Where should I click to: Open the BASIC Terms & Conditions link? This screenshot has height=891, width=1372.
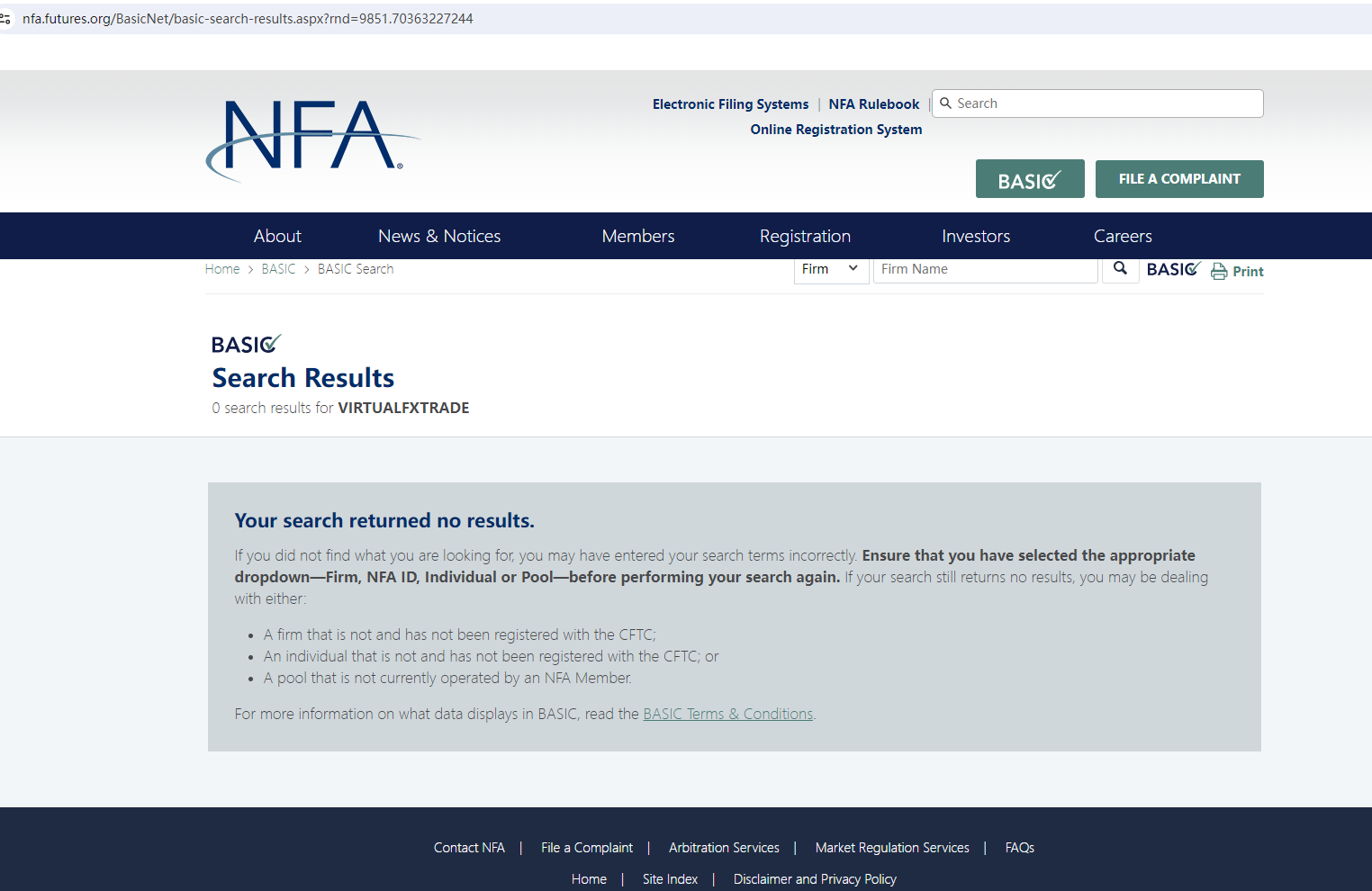pyautogui.click(x=728, y=714)
